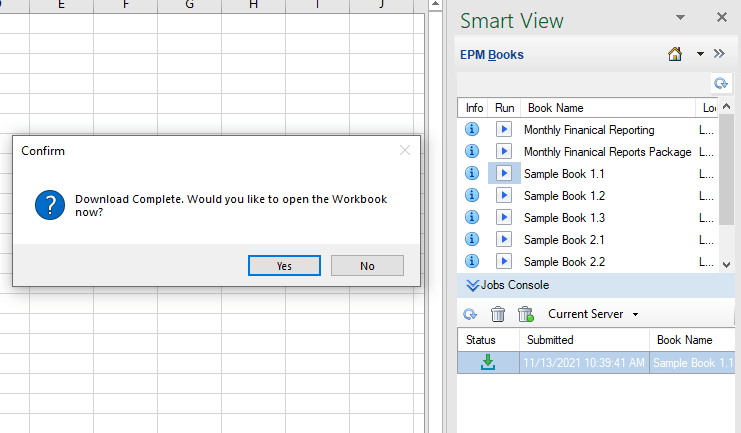Collapse the Jobs Console section
The height and width of the screenshot is (433, 741).
tap(472, 285)
